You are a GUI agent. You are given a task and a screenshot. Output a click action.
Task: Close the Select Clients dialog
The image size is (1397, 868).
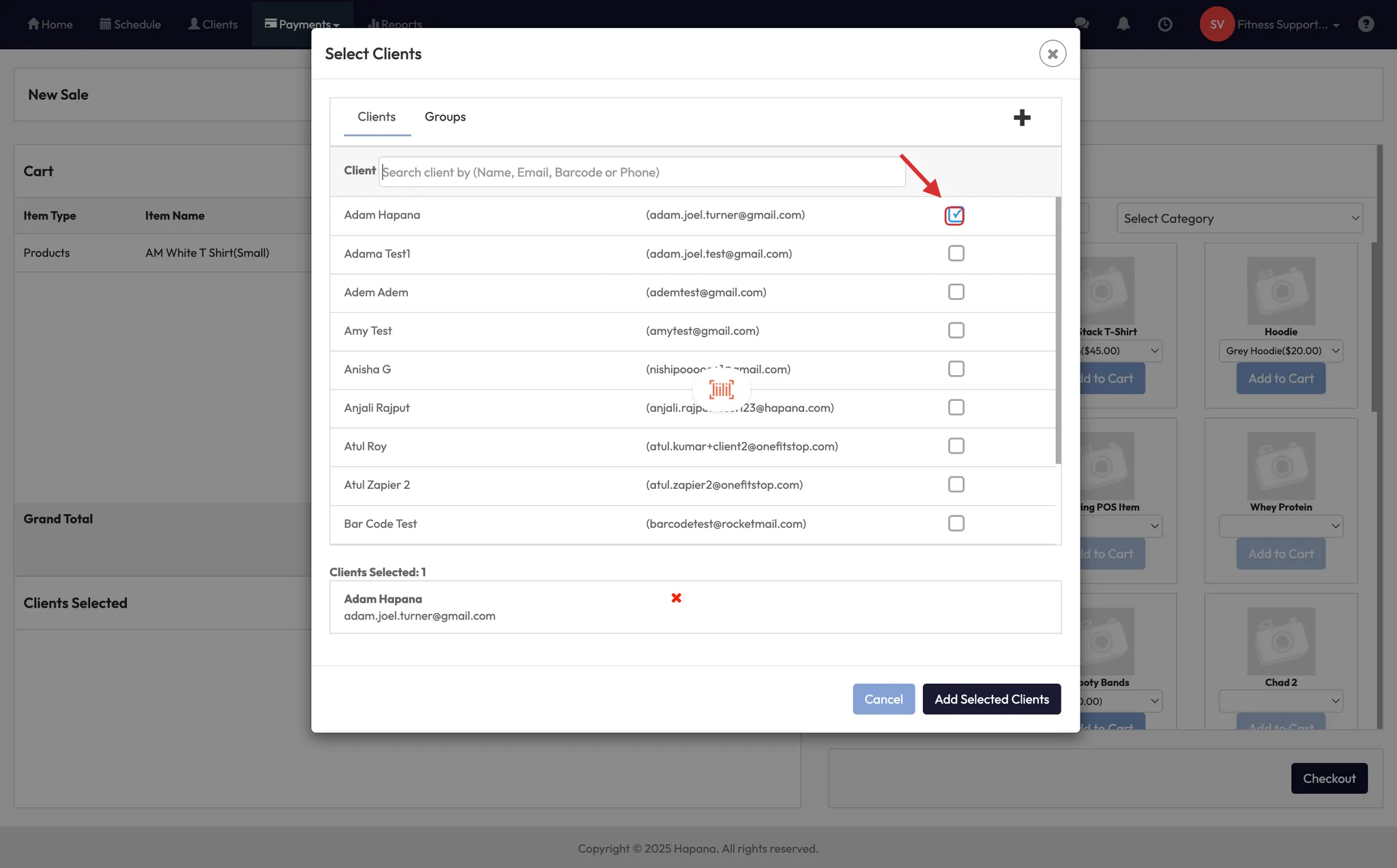pos(1052,54)
